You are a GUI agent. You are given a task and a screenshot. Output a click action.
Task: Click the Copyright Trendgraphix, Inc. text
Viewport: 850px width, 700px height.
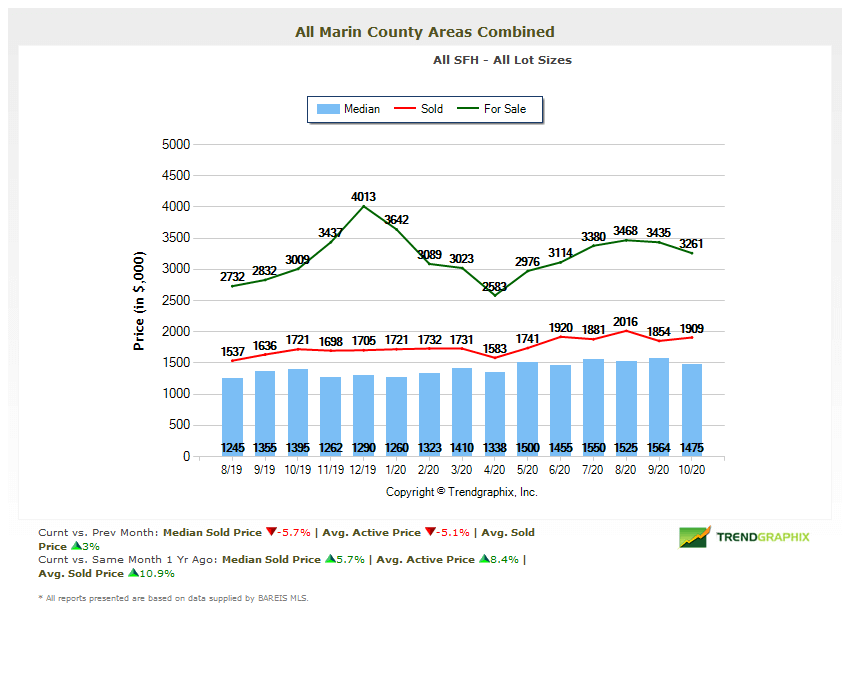point(462,492)
